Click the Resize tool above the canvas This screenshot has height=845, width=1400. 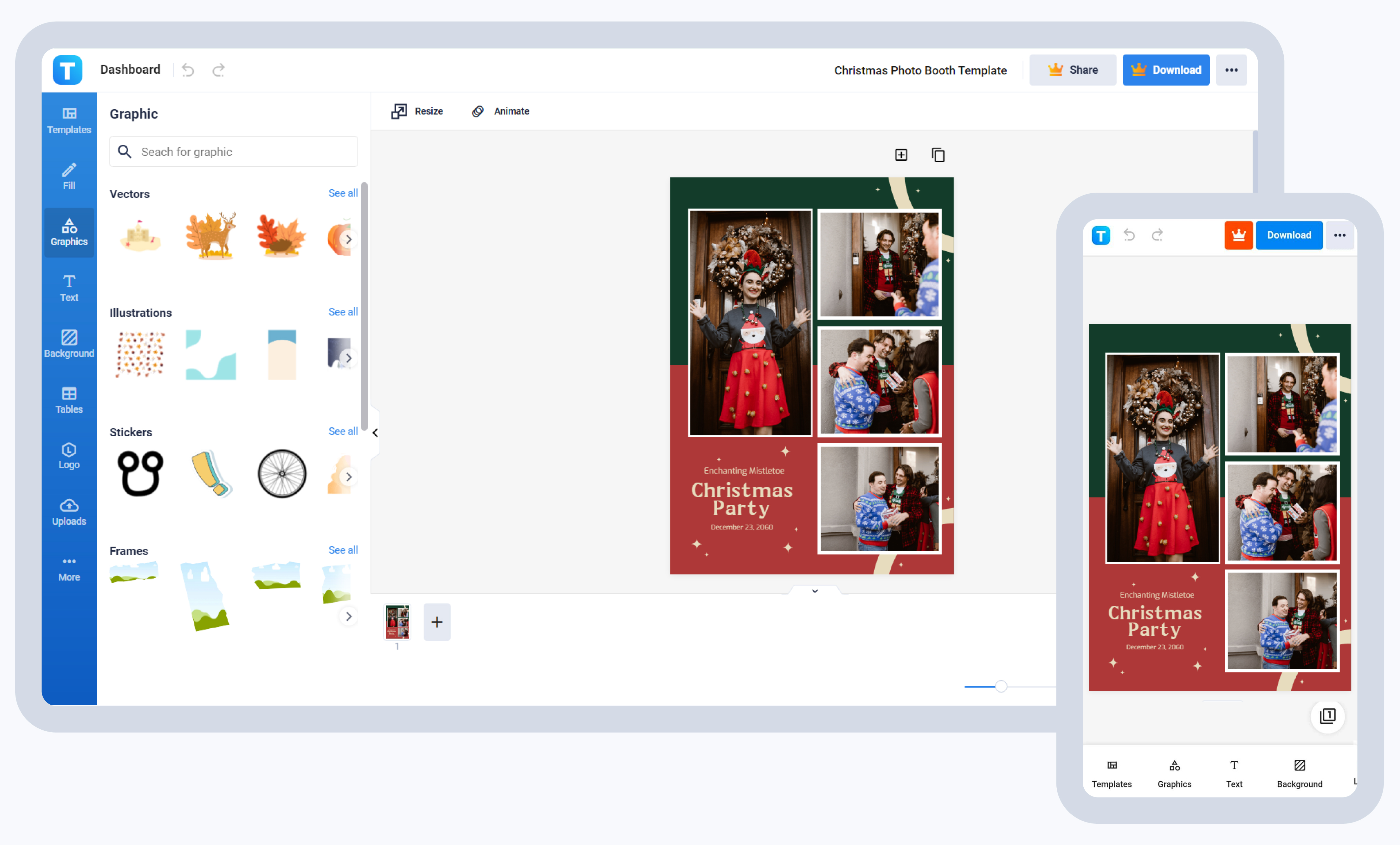[416, 111]
